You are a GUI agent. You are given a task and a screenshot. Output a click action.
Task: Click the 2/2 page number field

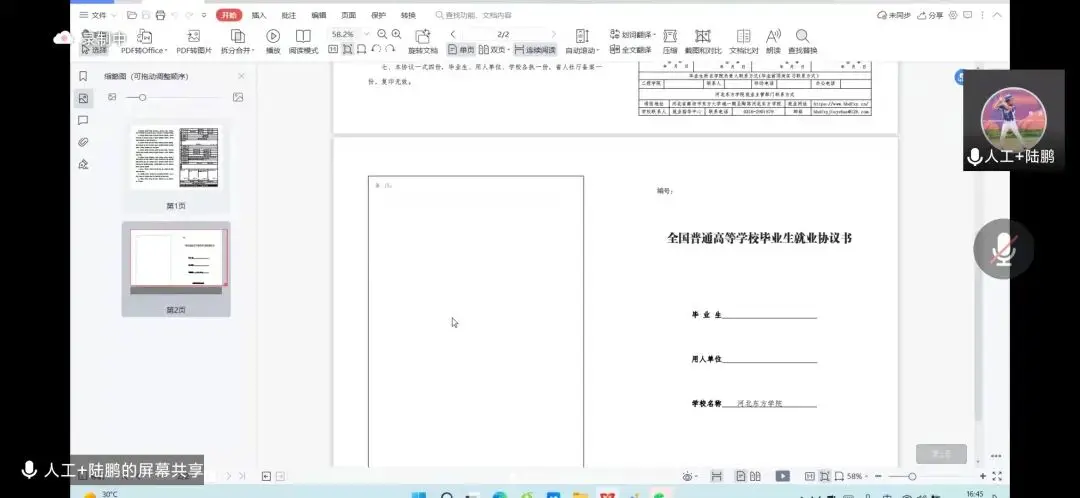(503, 34)
